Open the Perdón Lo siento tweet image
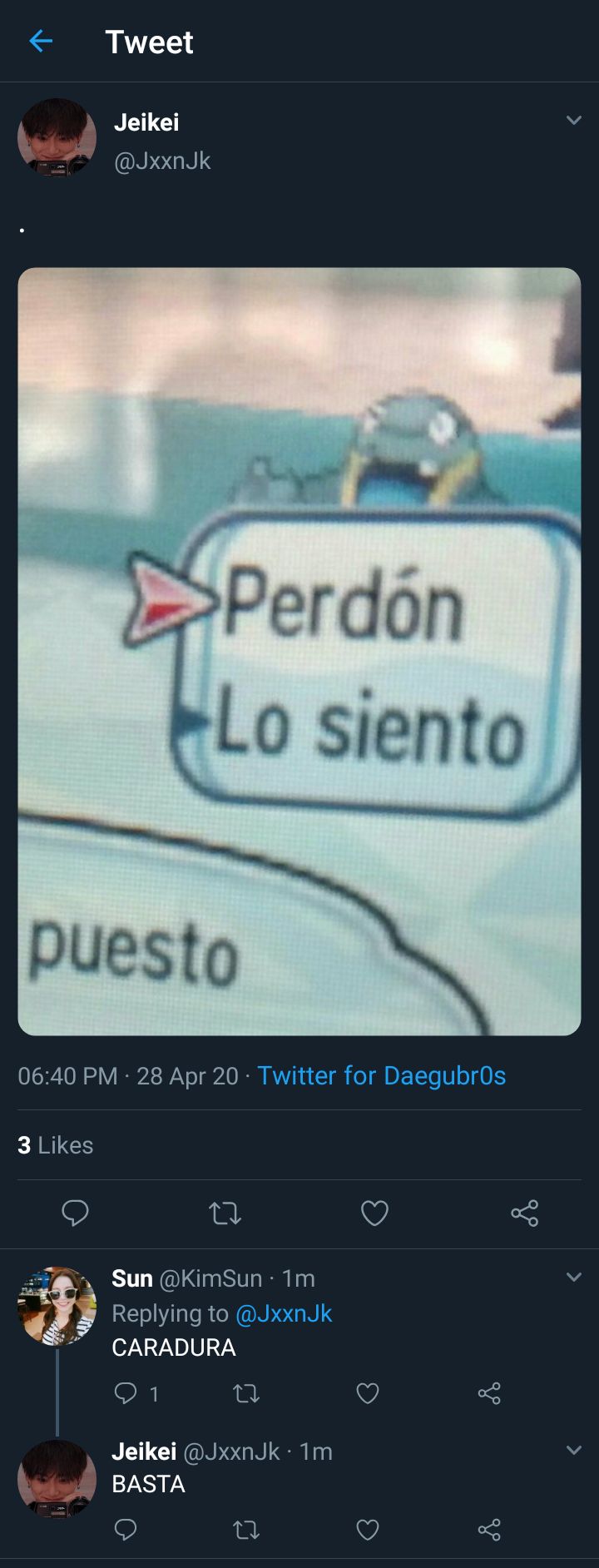The width and height of the screenshot is (599, 1568). (299, 652)
